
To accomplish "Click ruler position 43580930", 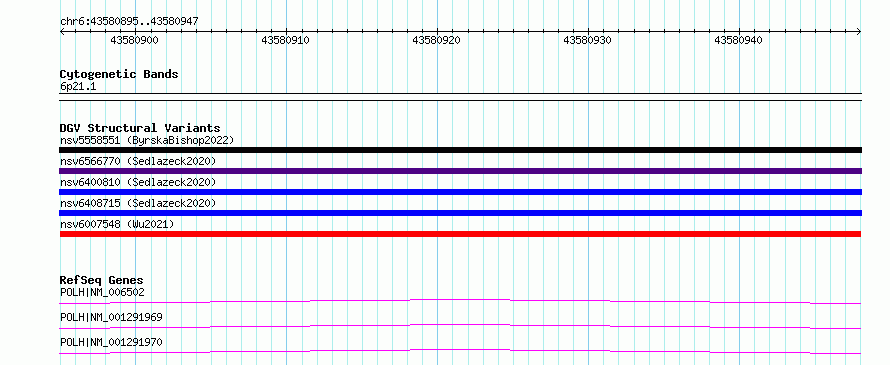I will (x=587, y=40).
